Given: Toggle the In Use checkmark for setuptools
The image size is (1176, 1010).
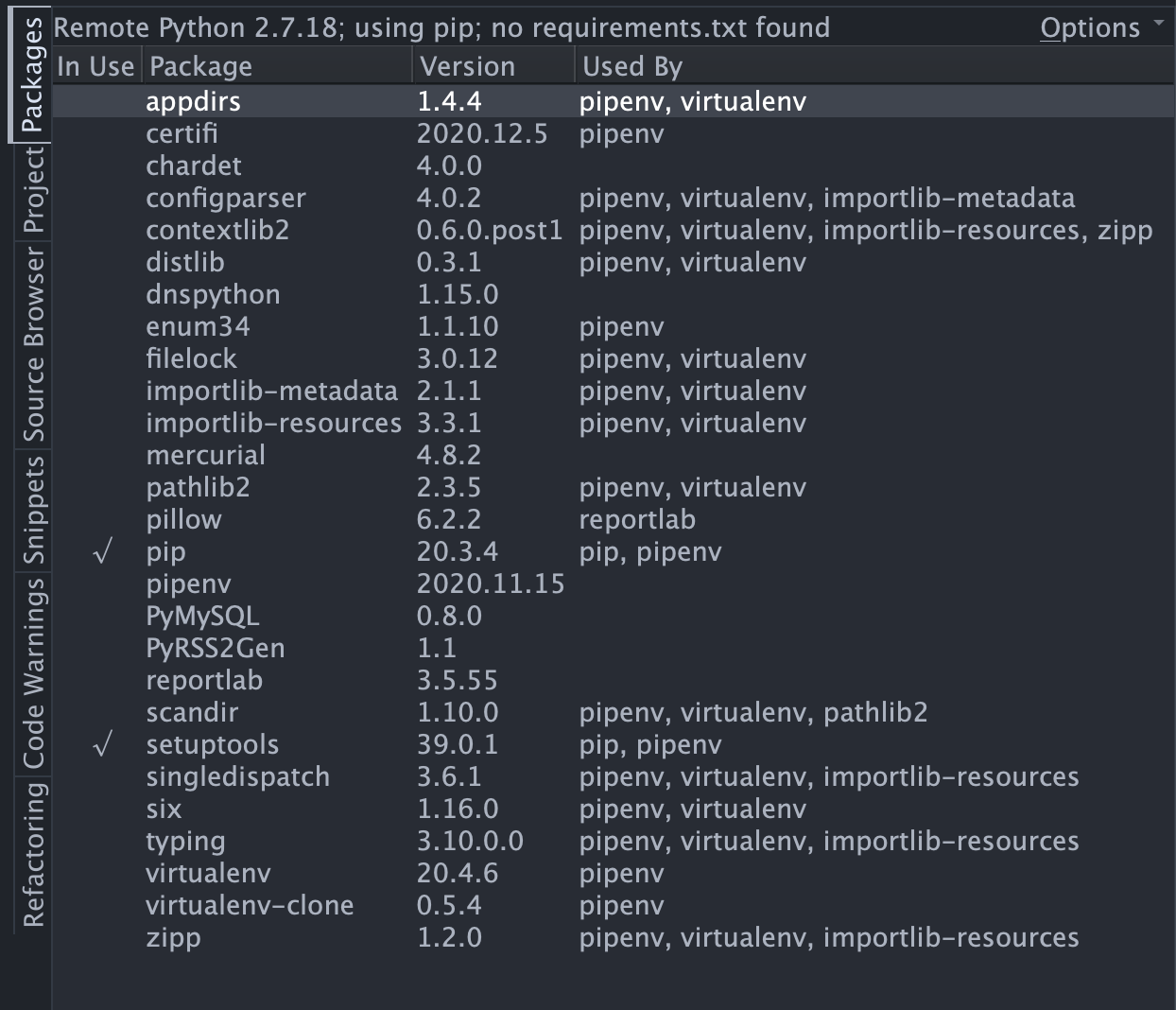Looking at the screenshot, I should point(103,744).
